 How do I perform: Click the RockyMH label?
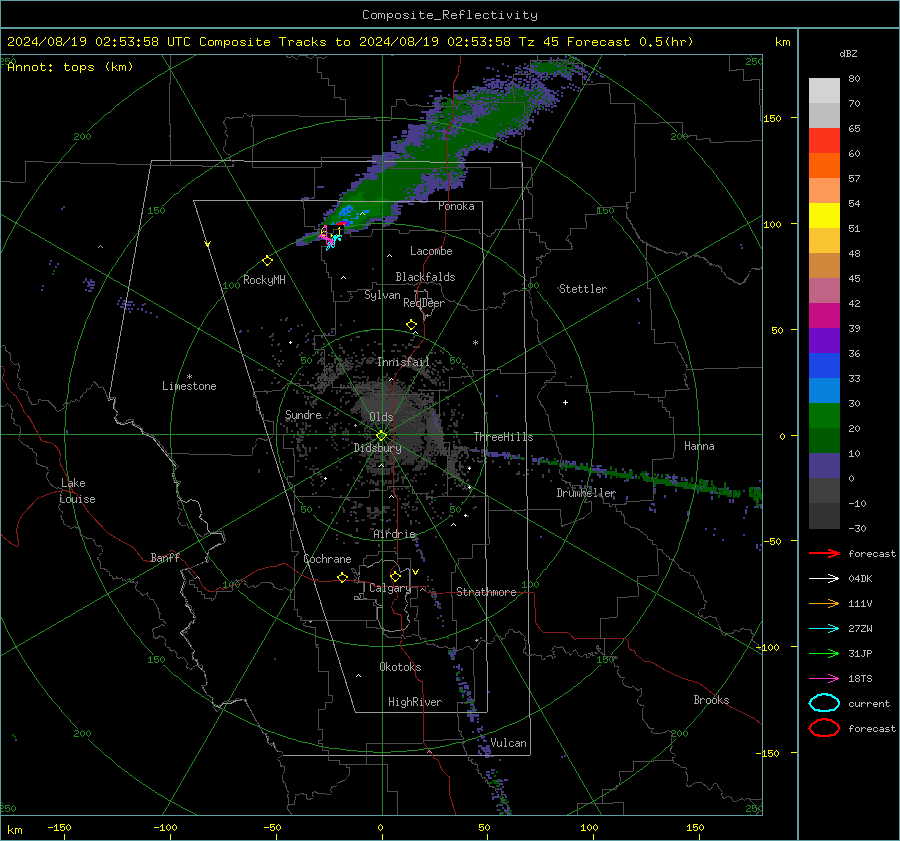(x=264, y=280)
